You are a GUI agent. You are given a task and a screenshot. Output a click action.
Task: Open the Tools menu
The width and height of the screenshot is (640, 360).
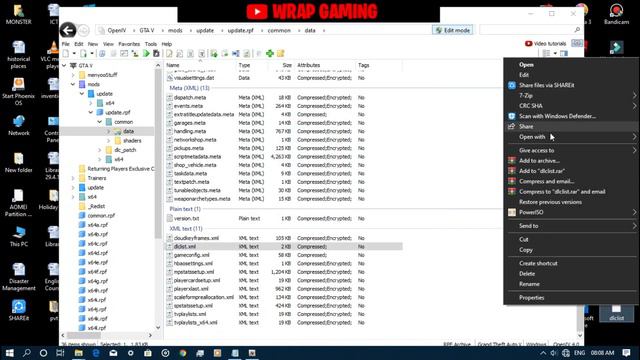pos(151,44)
